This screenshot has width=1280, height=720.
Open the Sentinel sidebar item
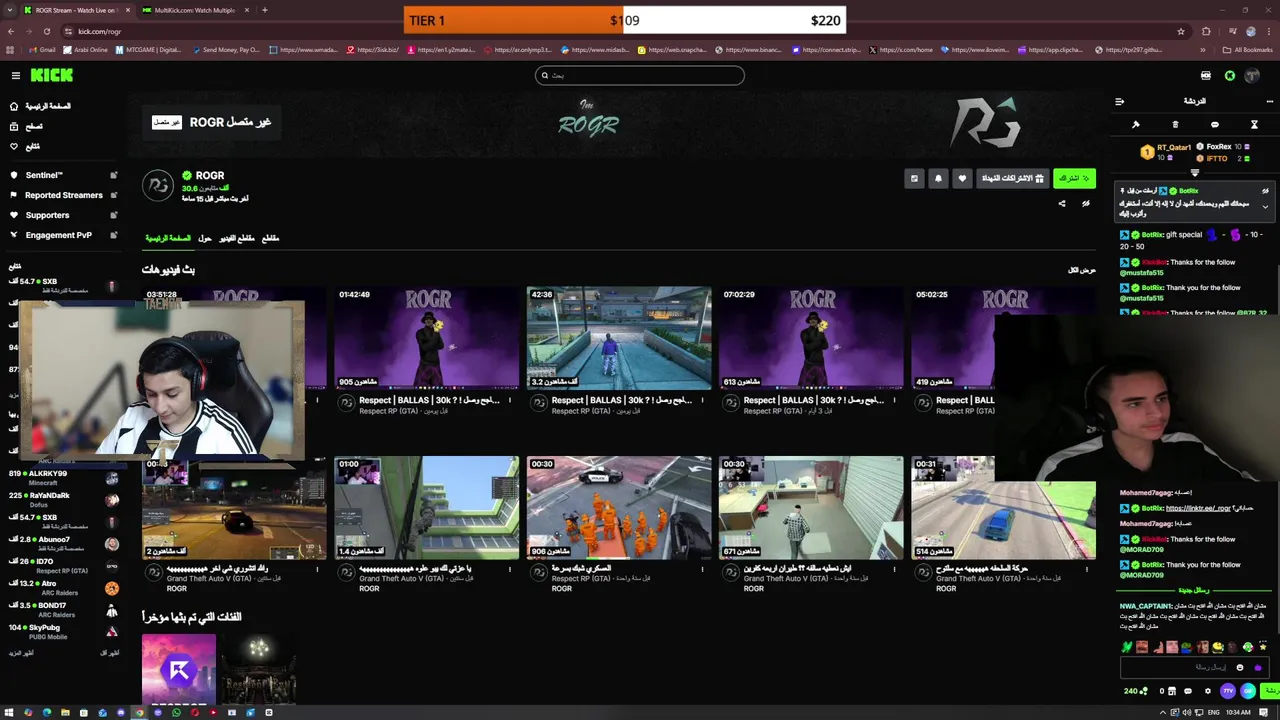[44, 175]
